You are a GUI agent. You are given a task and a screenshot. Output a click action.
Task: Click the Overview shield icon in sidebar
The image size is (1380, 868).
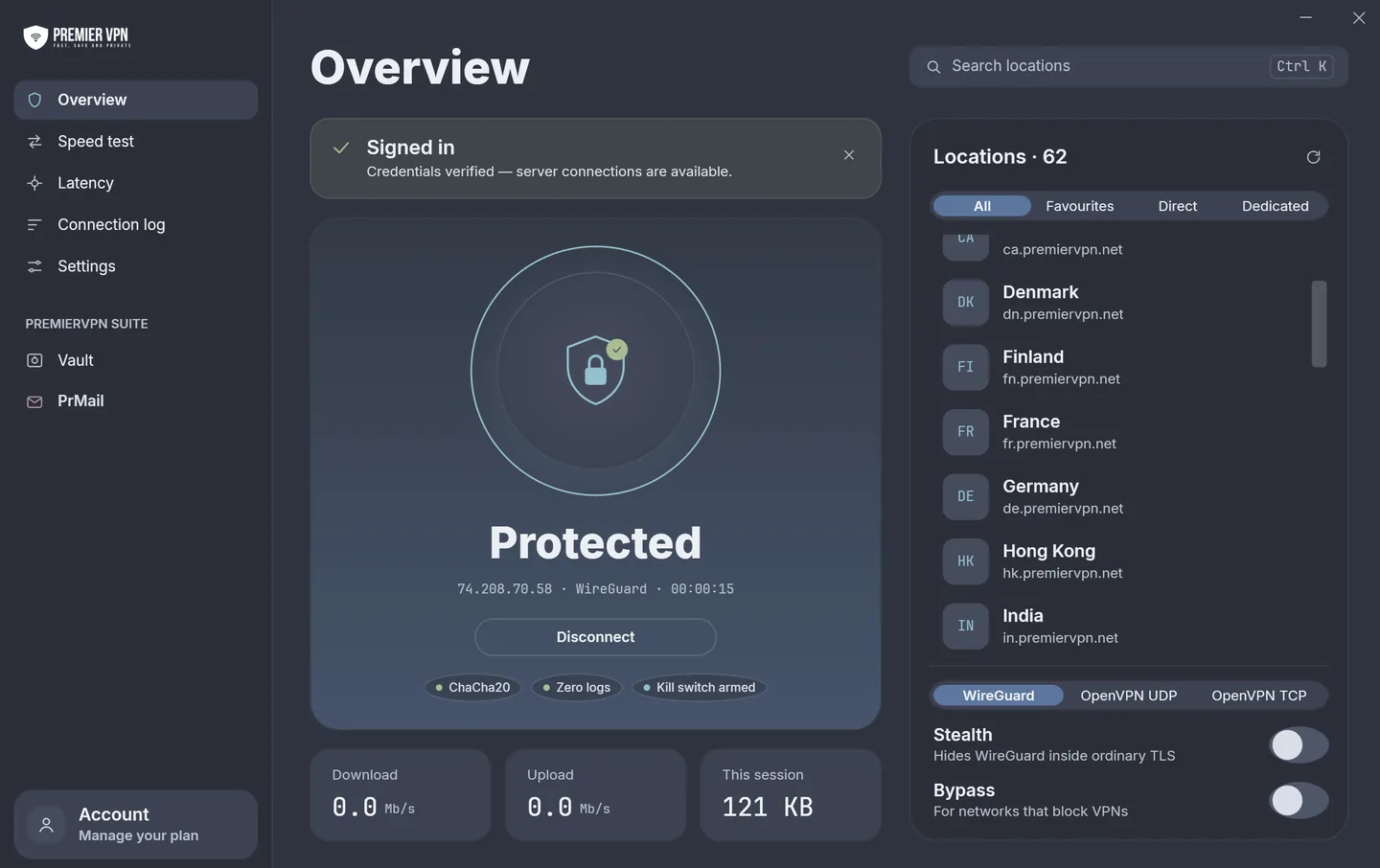pyautogui.click(x=34, y=100)
